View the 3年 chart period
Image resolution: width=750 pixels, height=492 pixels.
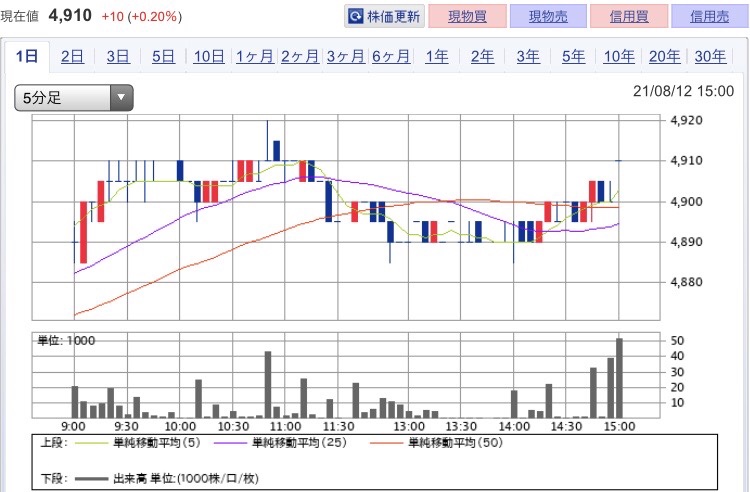[528, 56]
